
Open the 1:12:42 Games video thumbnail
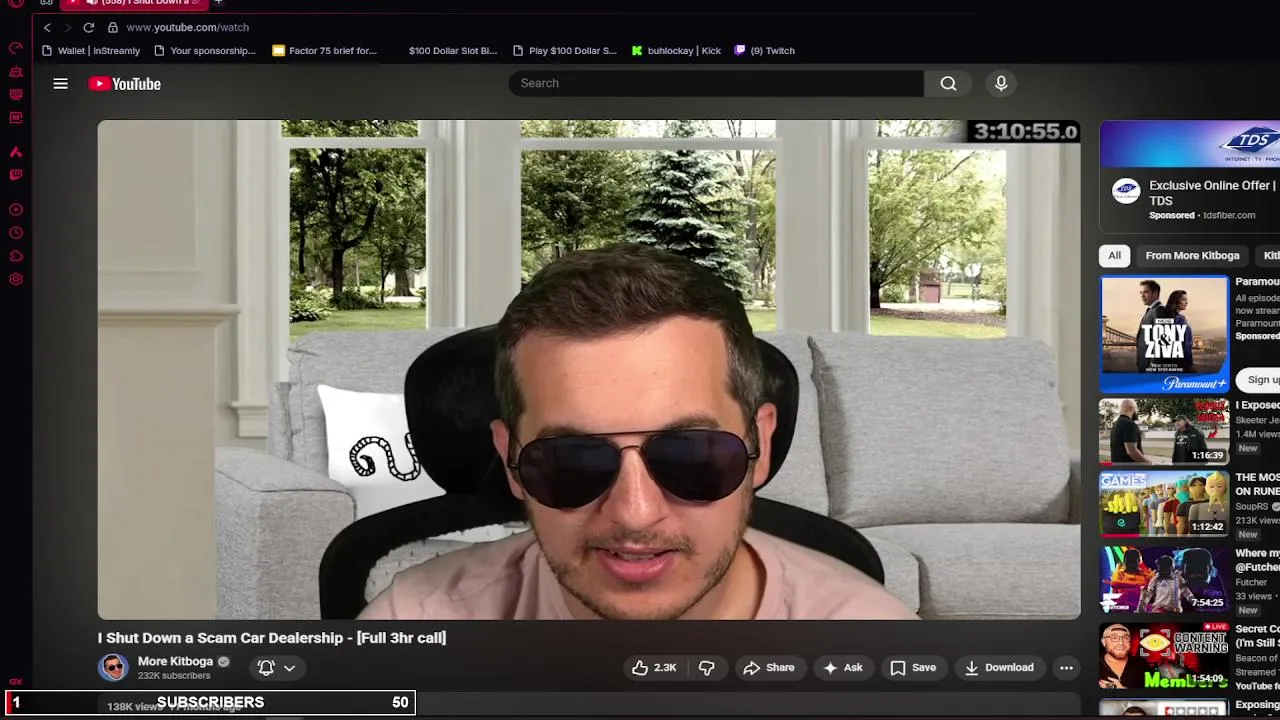(1164, 503)
